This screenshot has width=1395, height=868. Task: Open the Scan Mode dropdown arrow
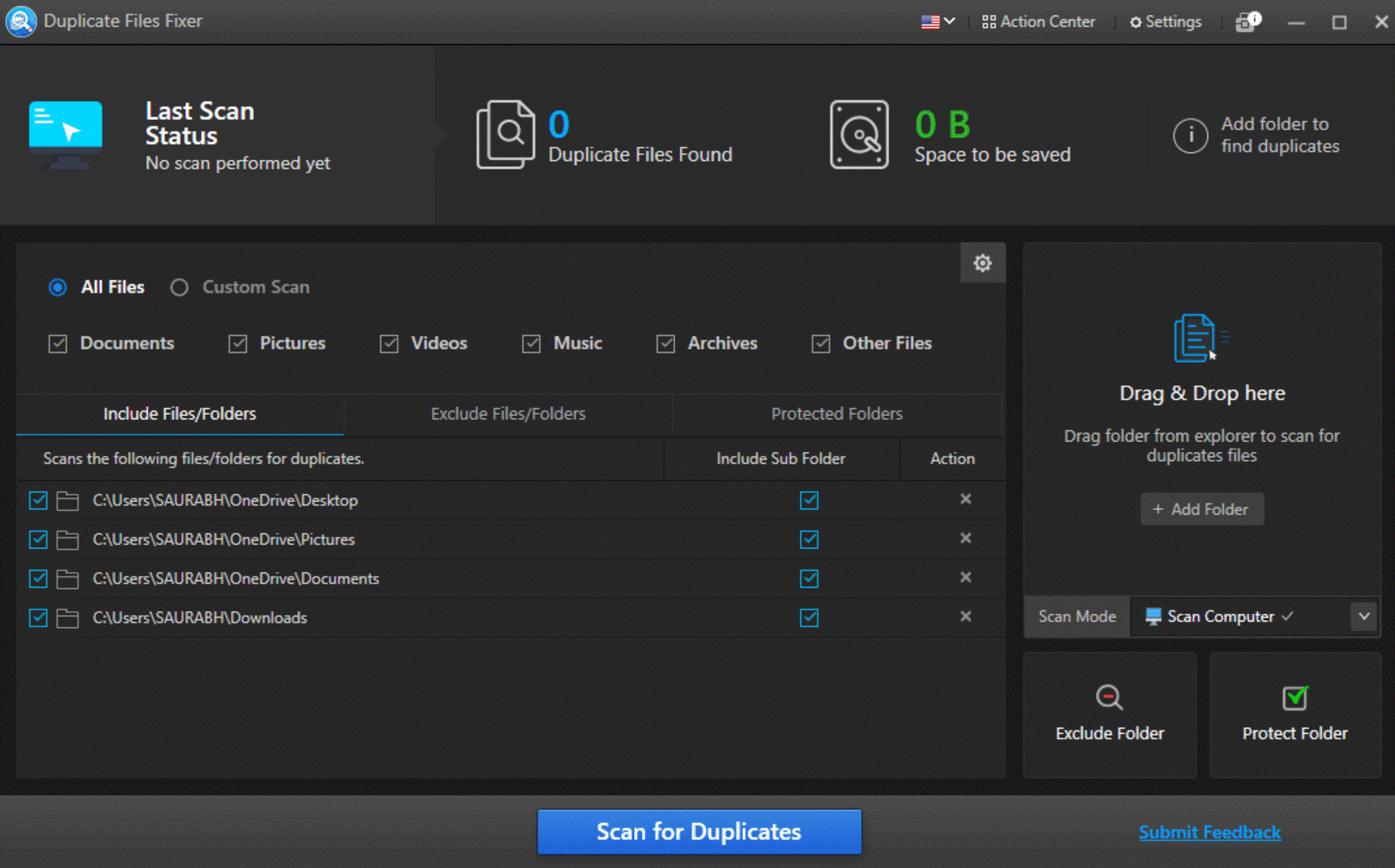pos(1364,617)
